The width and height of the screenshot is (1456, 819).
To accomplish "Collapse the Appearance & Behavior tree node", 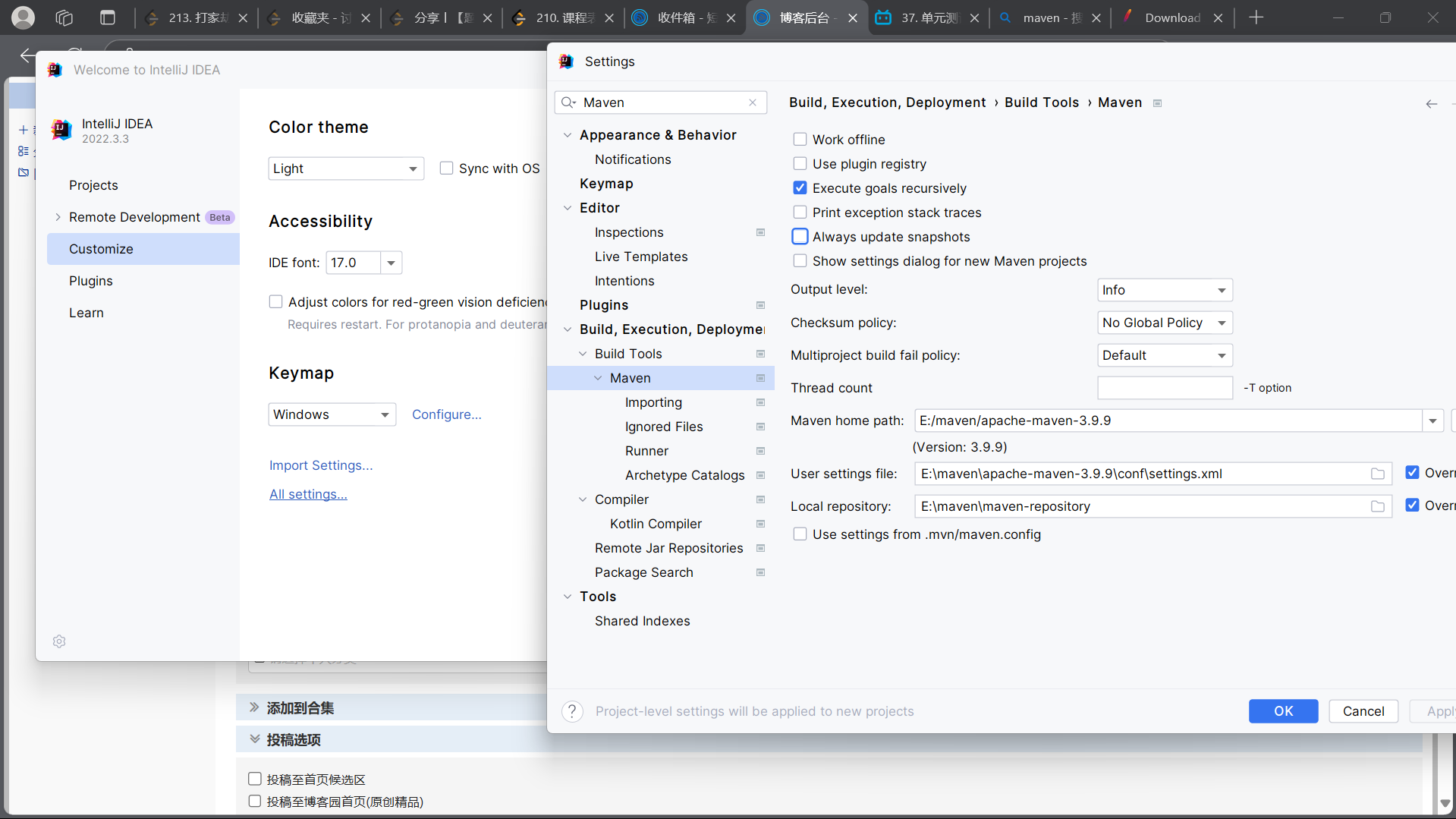I will 568,135.
